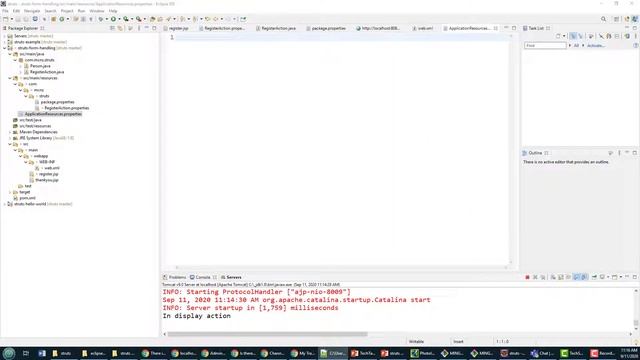The width and height of the screenshot is (640, 360).
Task: Click the Outline panel view menu icon
Action: click(x=619, y=153)
